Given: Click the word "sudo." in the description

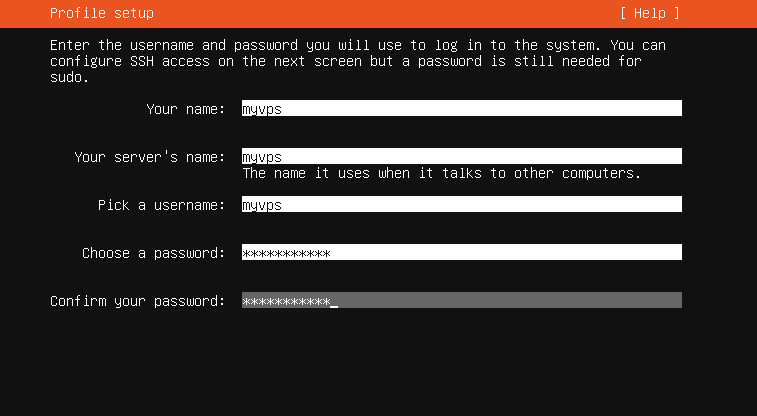Looking at the screenshot, I should (x=70, y=77).
